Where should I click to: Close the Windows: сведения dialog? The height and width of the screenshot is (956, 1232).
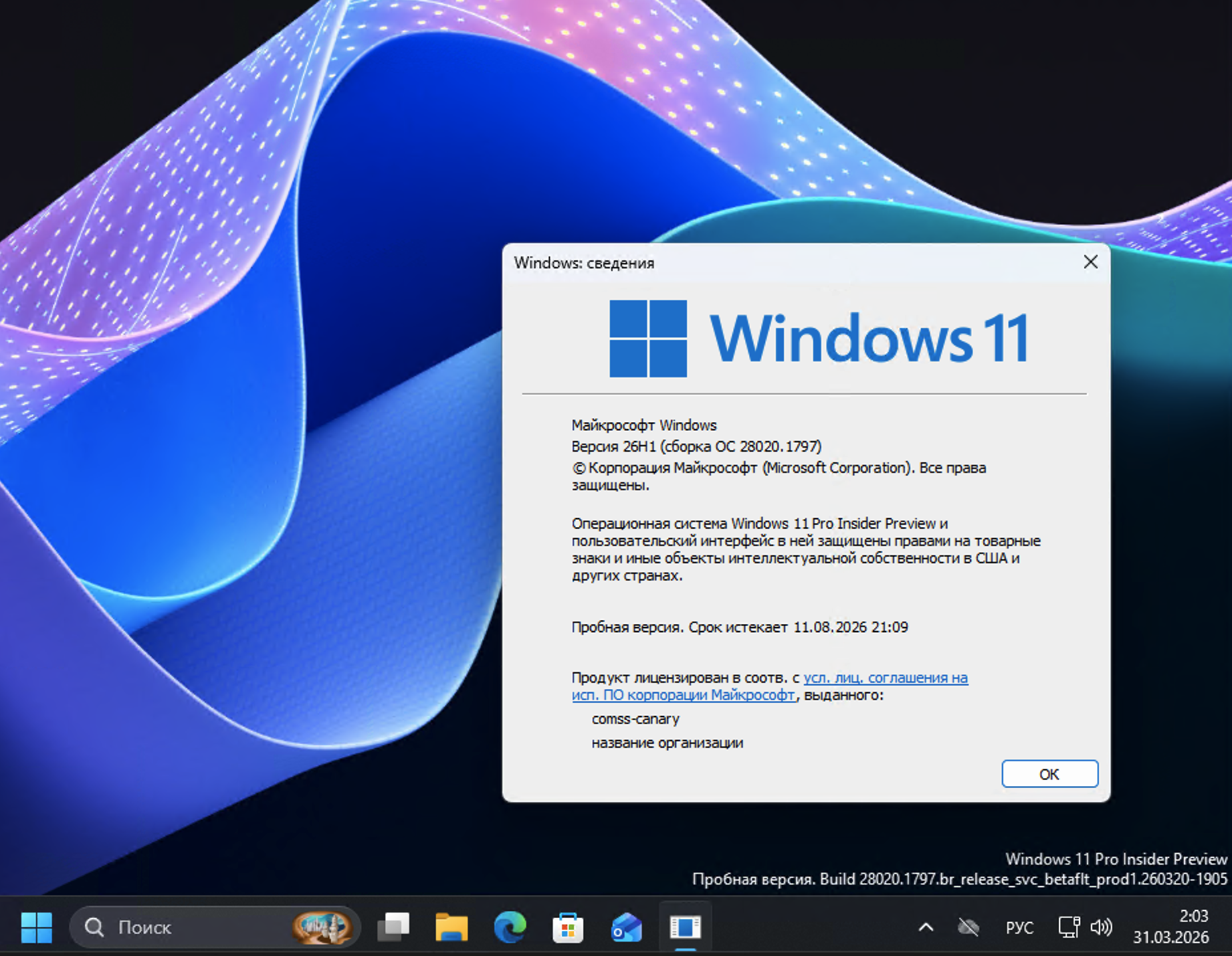click(x=1090, y=262)
